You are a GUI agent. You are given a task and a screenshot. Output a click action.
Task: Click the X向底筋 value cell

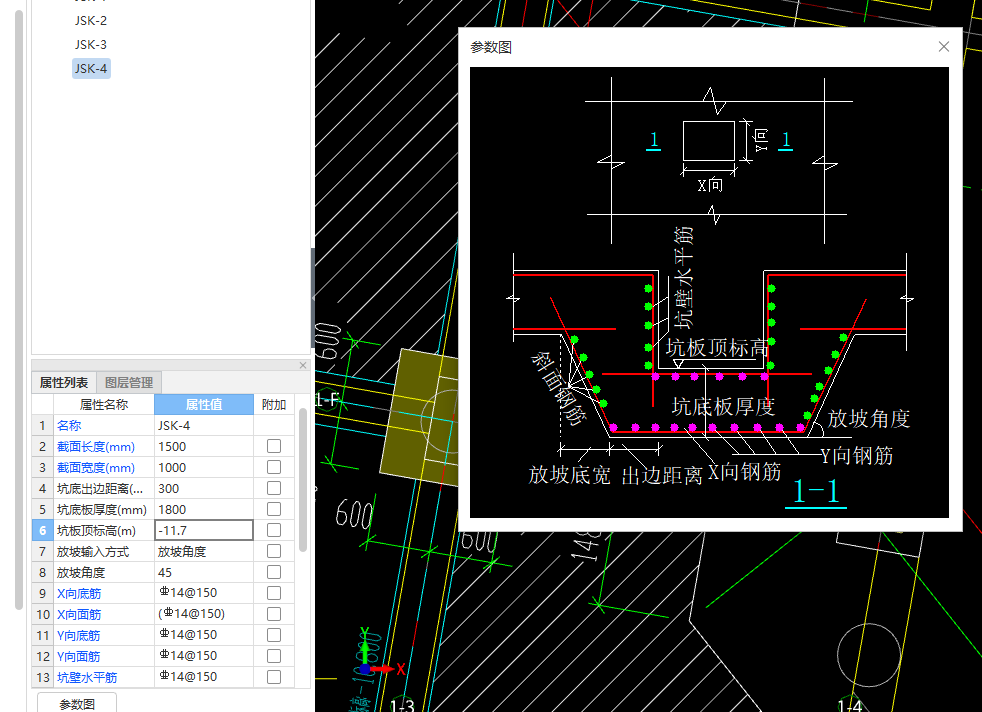click(204, 593)
